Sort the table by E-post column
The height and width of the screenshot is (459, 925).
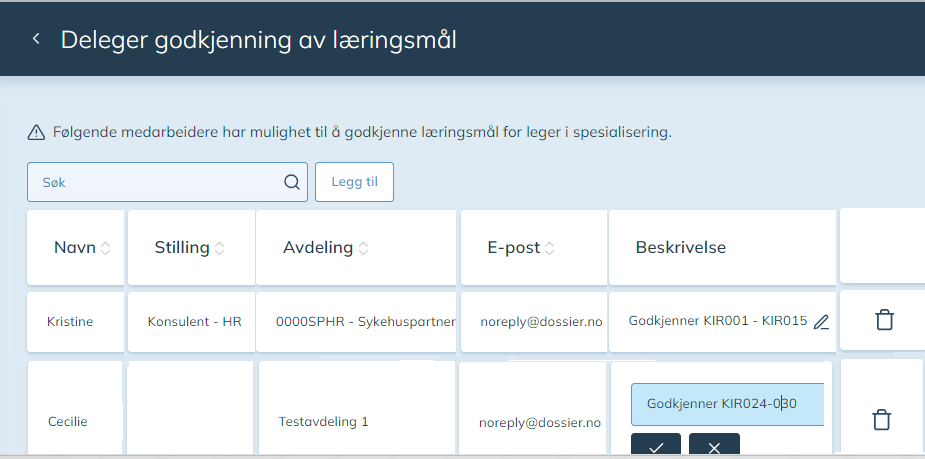(x=549, y=248)
